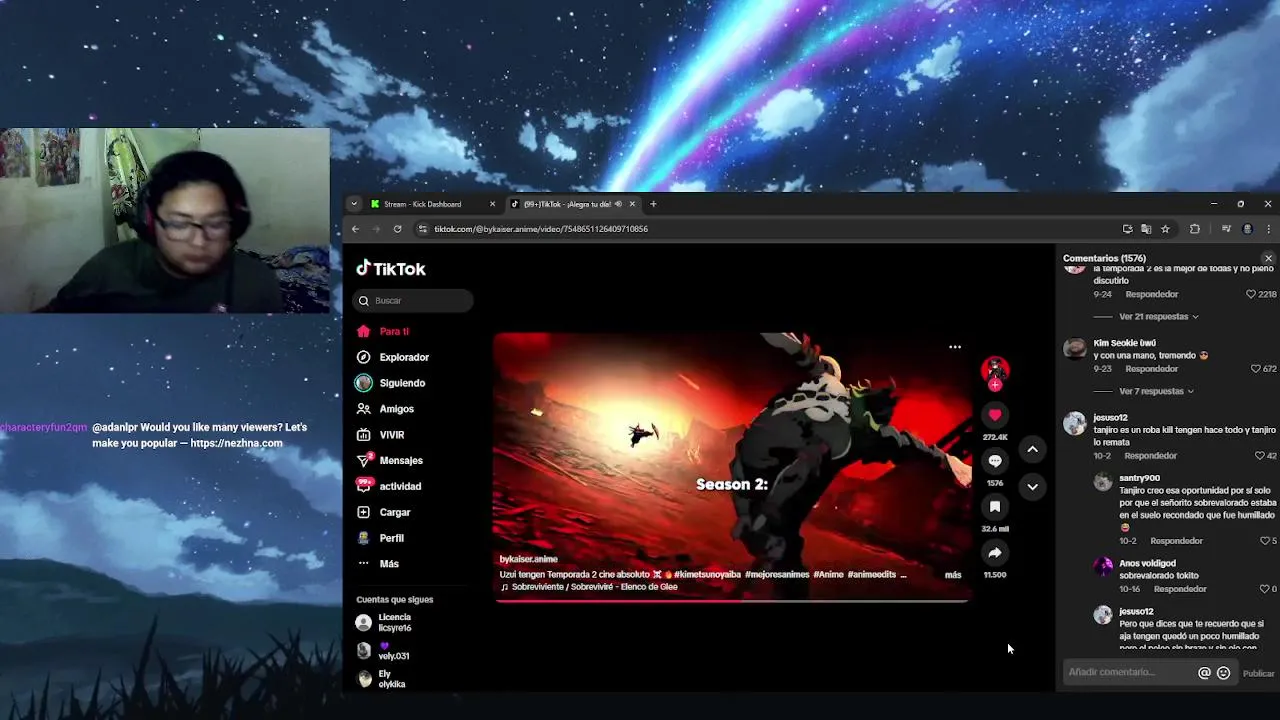The height and width of the screenshot is (720, 1280).
Task: Open Kim Seokie's commenter avatar
Action: coord(1075,348)
